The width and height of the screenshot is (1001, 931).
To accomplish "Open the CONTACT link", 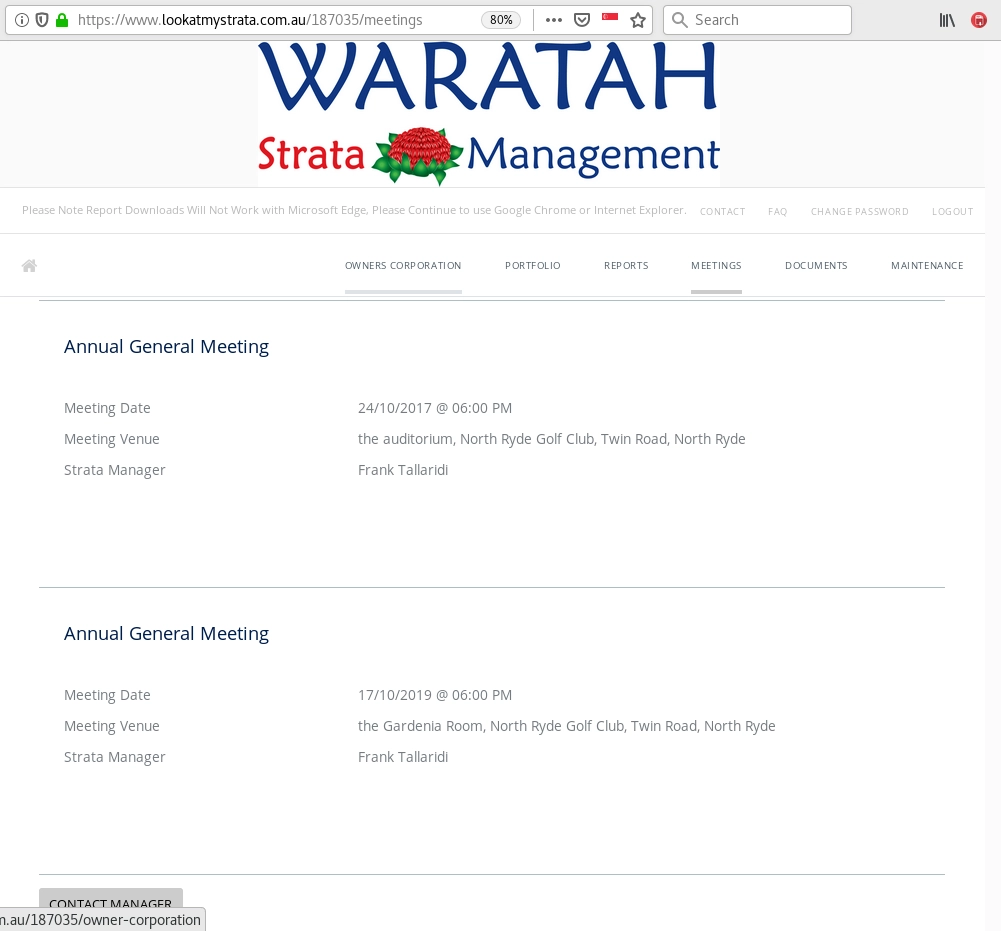I will coord(723,211).
